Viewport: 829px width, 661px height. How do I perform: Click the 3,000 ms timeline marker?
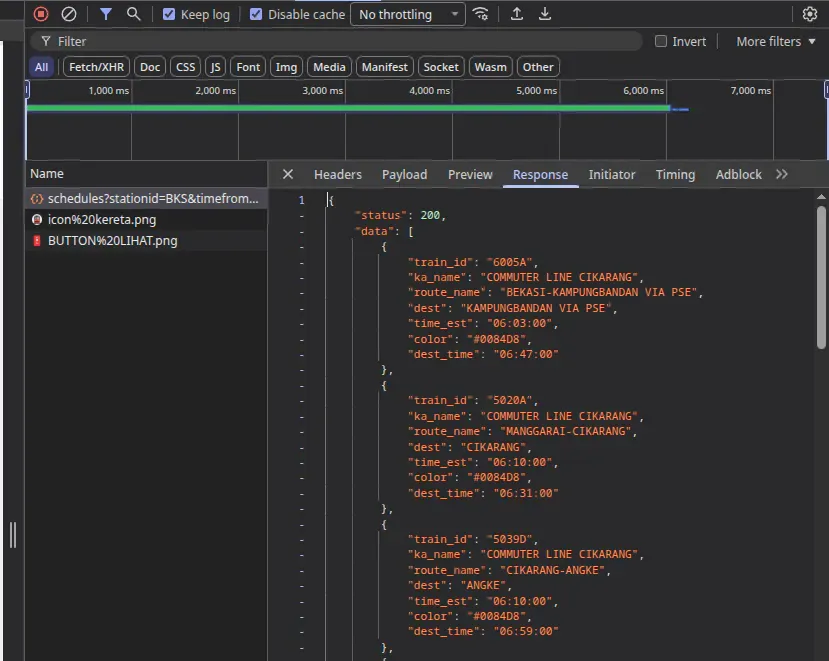point(323,90)
